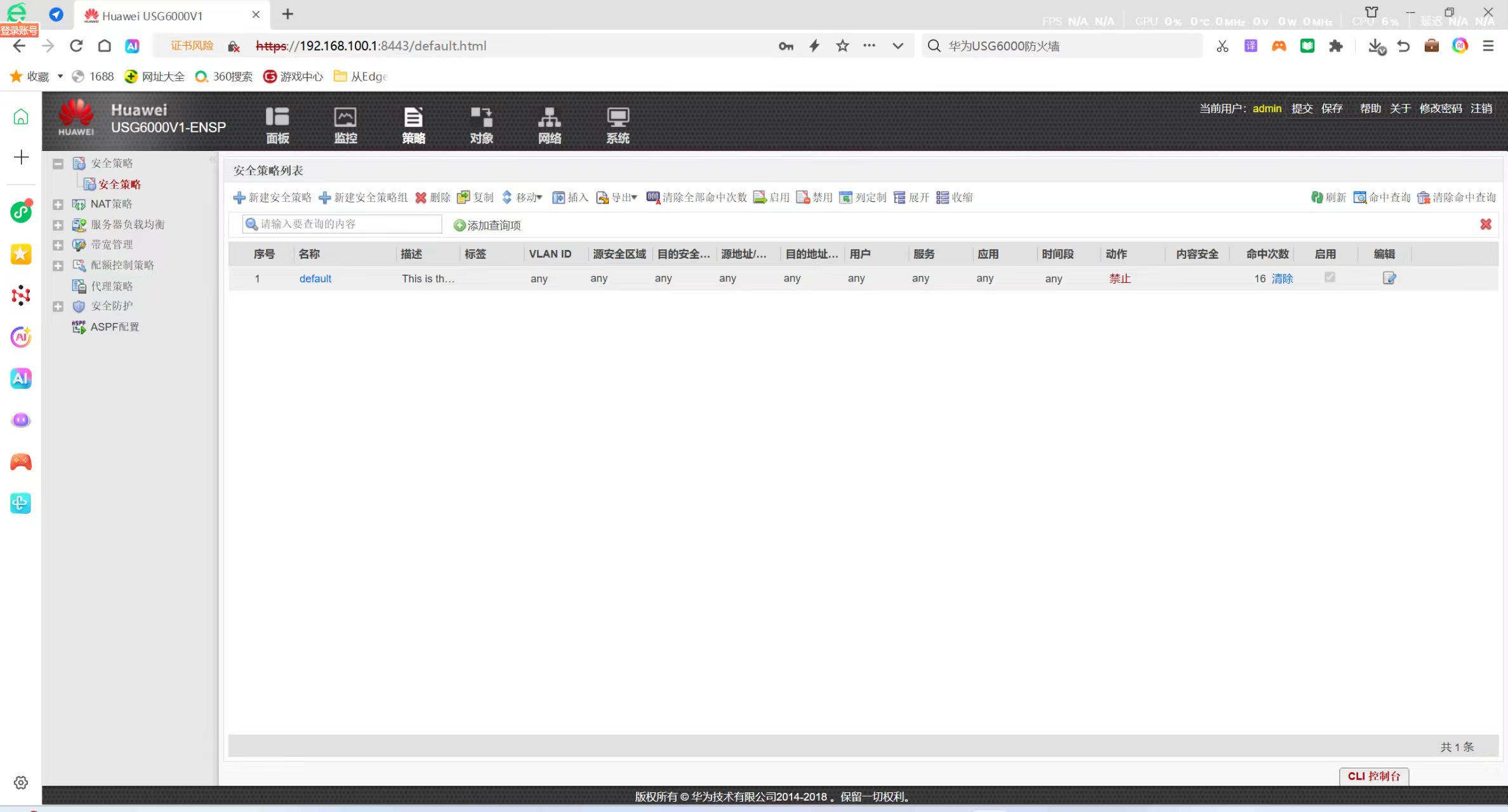Click the edit icon for default policy
Image resolution: width=1508 pixels, height=812 pixels.
(1389, 278)
